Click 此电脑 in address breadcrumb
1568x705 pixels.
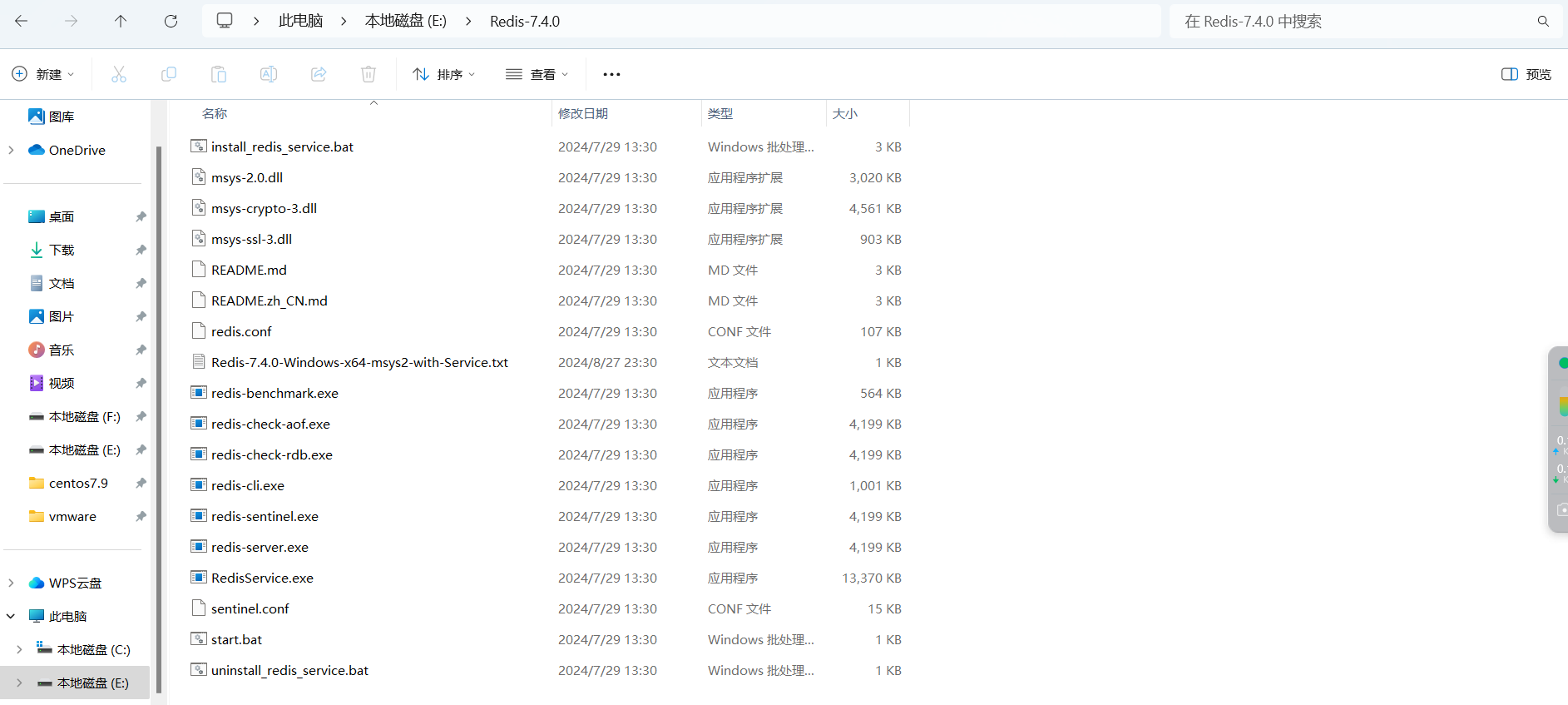tap(300, 21)
